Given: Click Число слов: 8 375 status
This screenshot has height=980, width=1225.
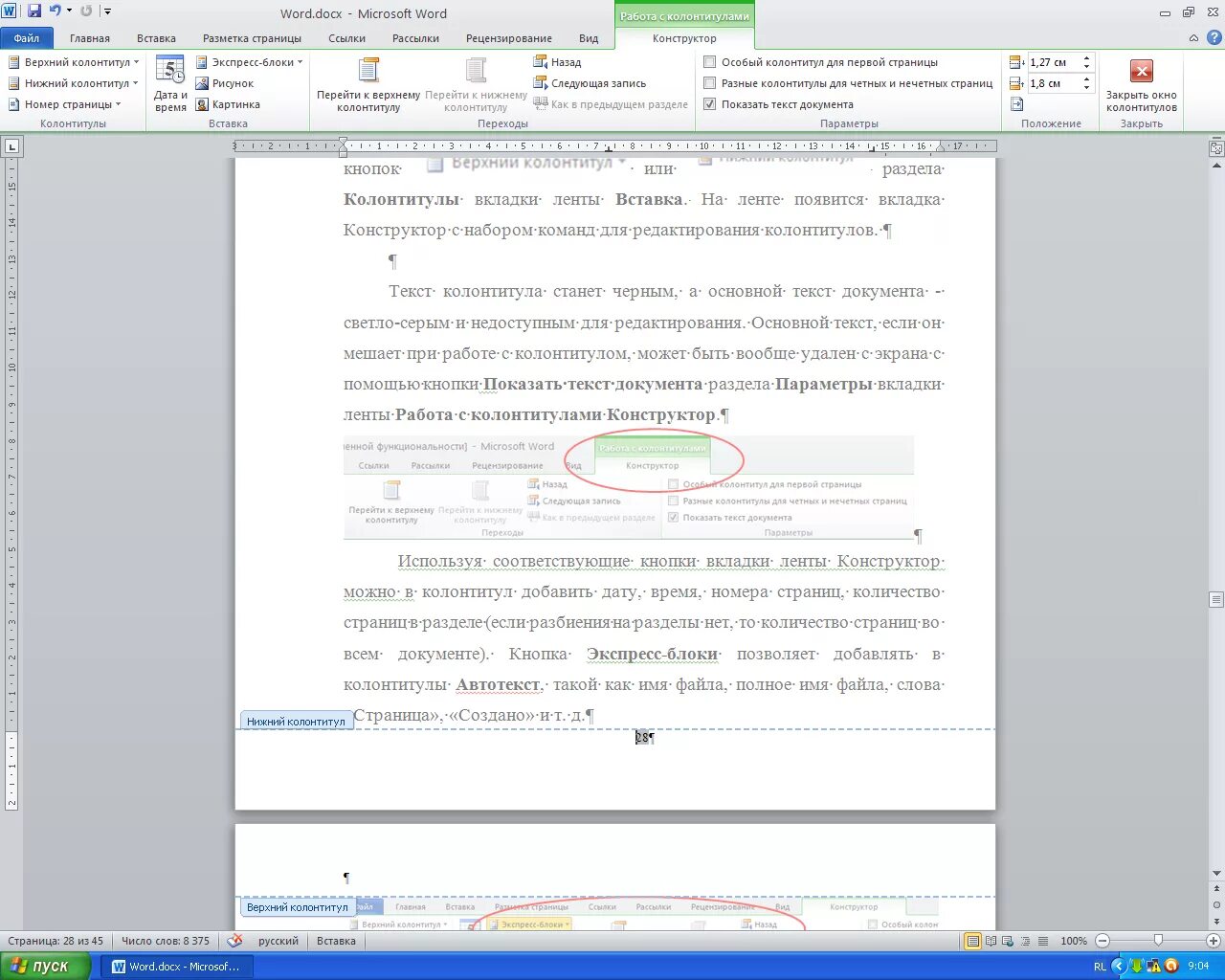Looking at the screenshot, I should [166, 941].
